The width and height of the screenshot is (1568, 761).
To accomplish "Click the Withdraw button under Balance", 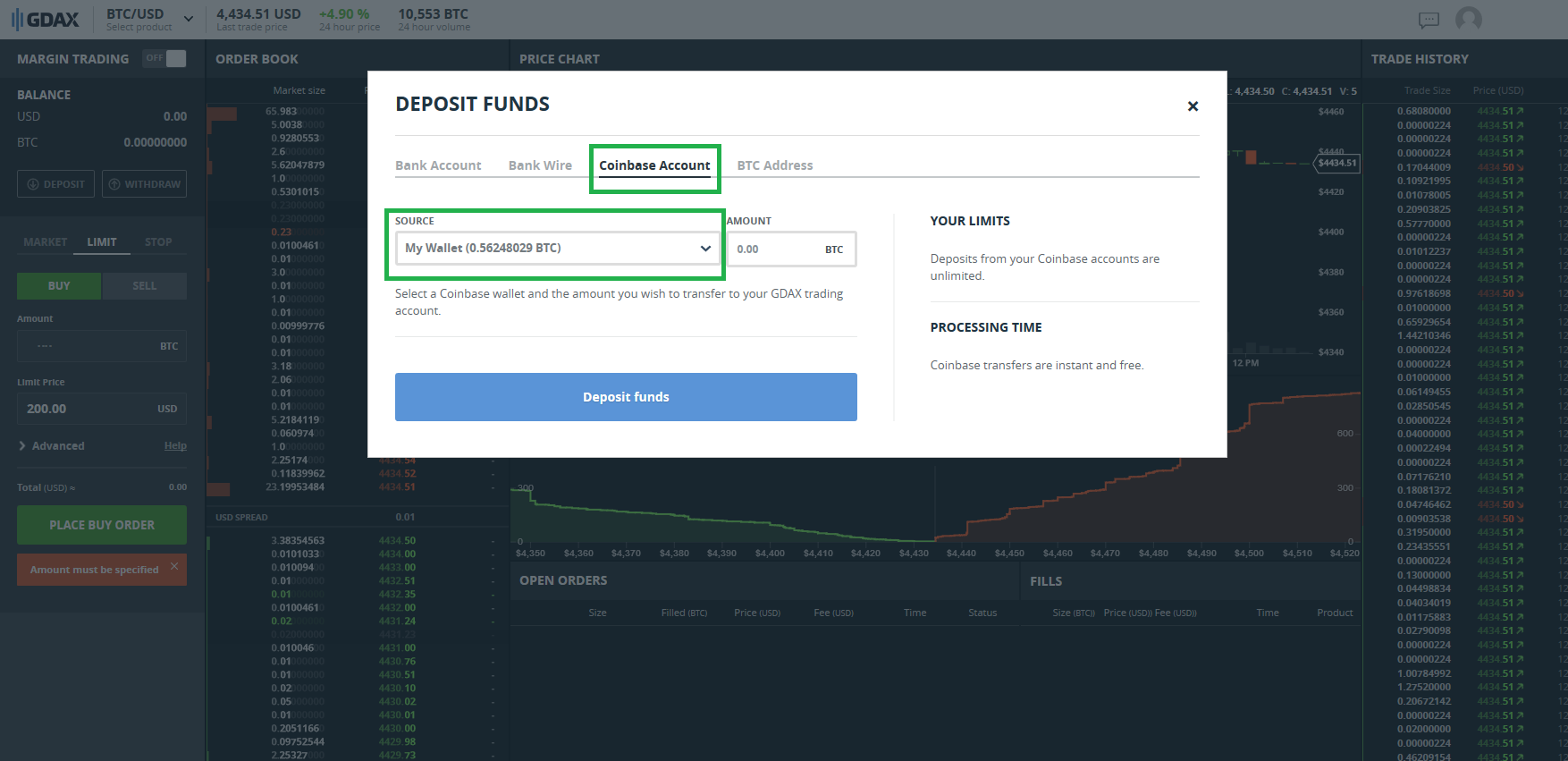I will pyautogui.click(x=144, y=184).
